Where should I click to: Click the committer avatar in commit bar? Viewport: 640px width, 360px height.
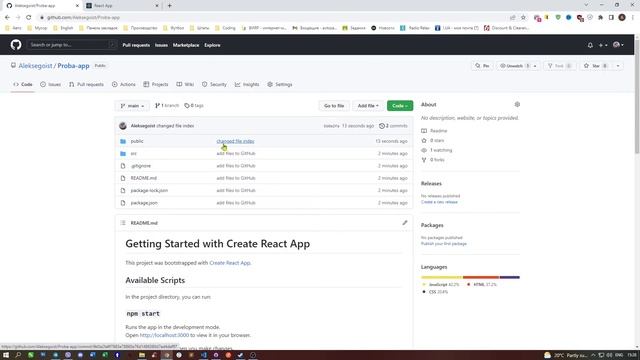point(123,126)
